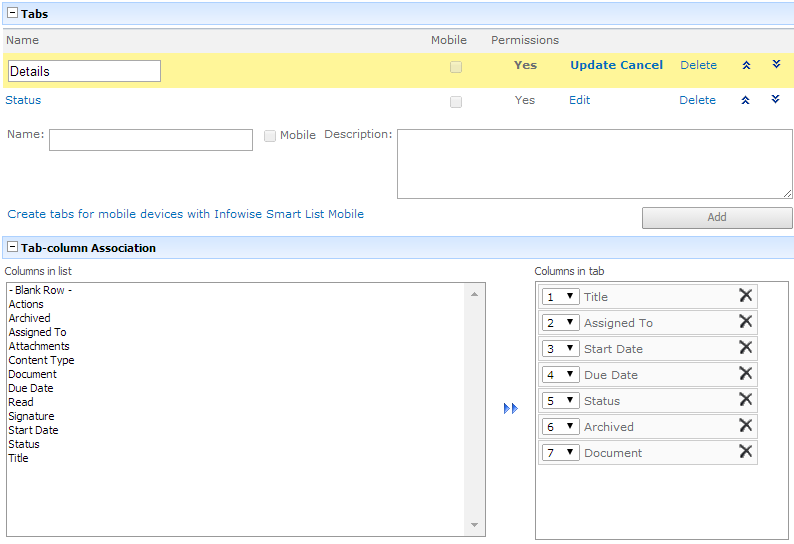The image size is (794, 544).
Task: Collapse the Tab-column Association section
Action: 13,247
